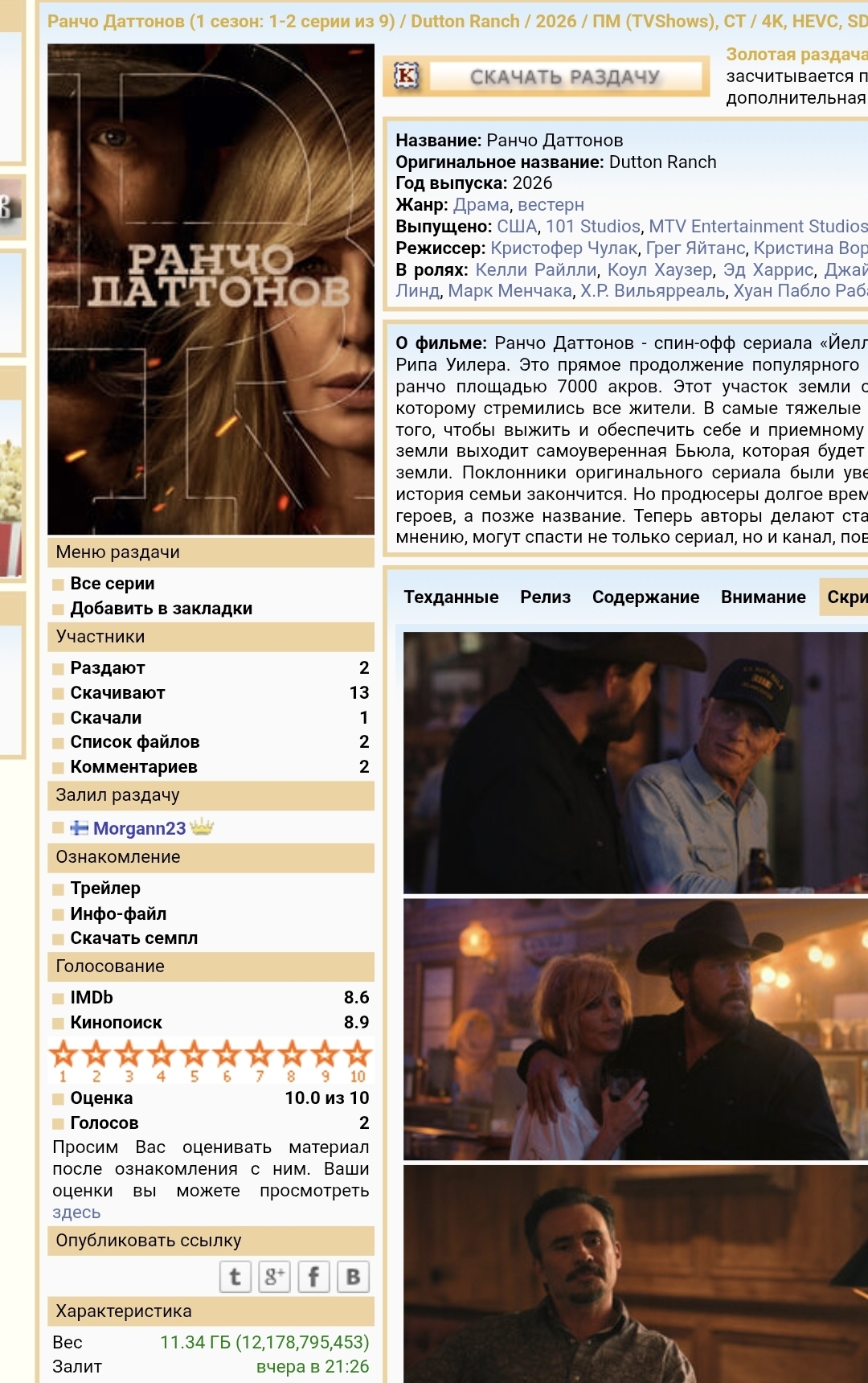This screenshot has width=868, height=1383.
Task: Open the Скачали completed list
Action: pyautogui.click(x=105, y=718)
